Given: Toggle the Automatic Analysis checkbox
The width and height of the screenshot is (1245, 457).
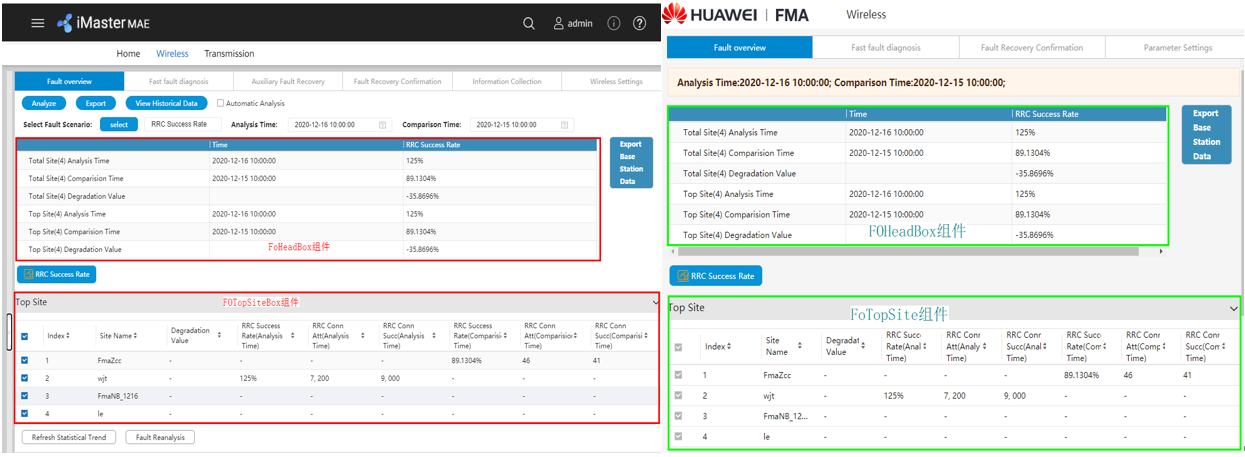Looking at the screenshot, I should (x=221, y=103).
